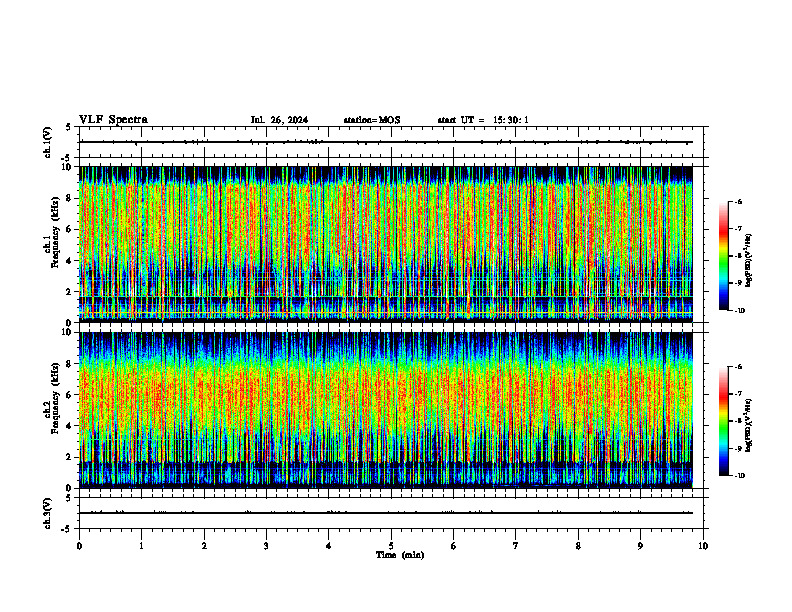Click time axis tick label "7"
The image size is (792, 612).
(x=515, y=546)
